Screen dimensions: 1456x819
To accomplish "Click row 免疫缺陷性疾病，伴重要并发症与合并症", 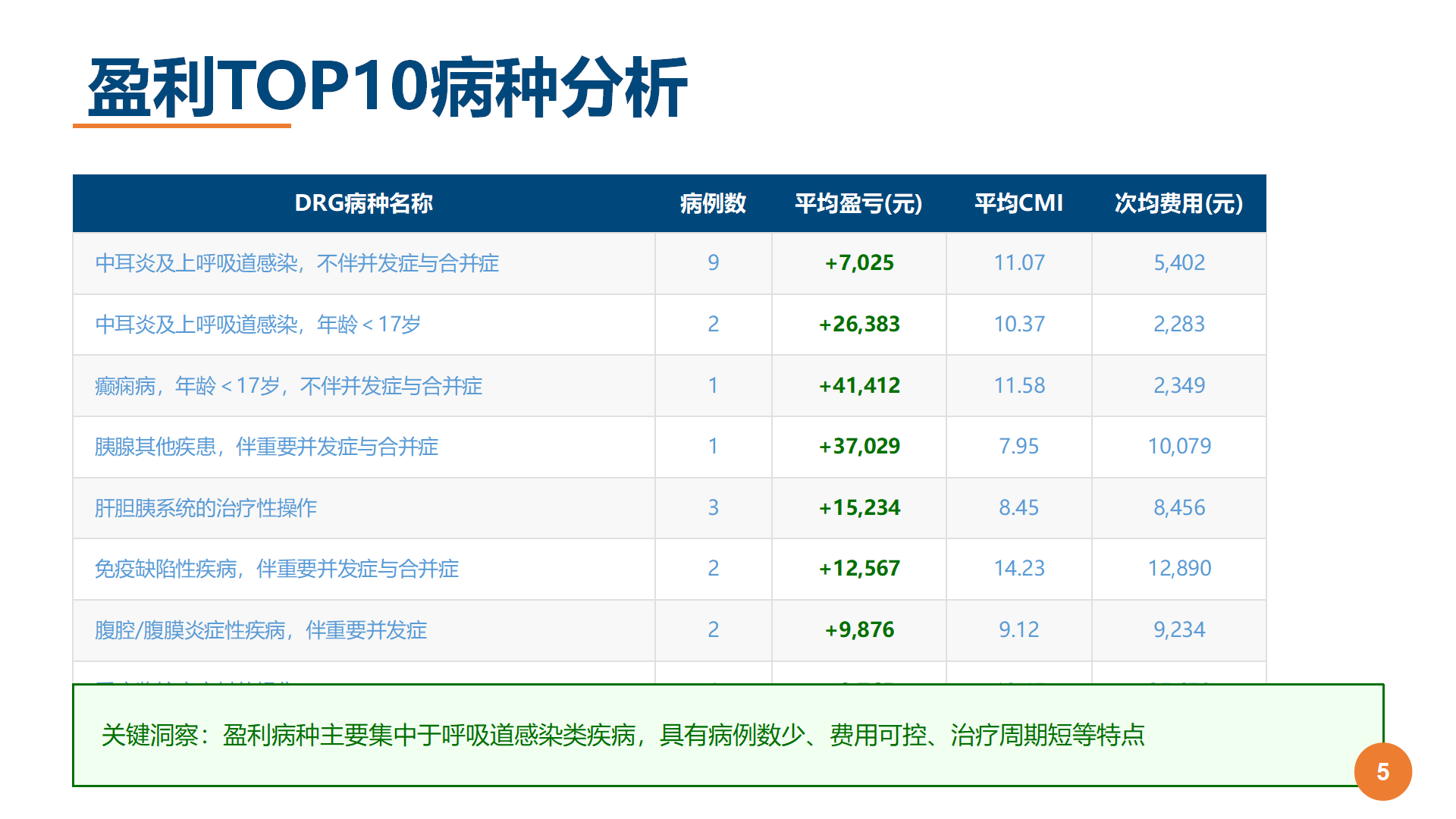I will tap(670, 569).
